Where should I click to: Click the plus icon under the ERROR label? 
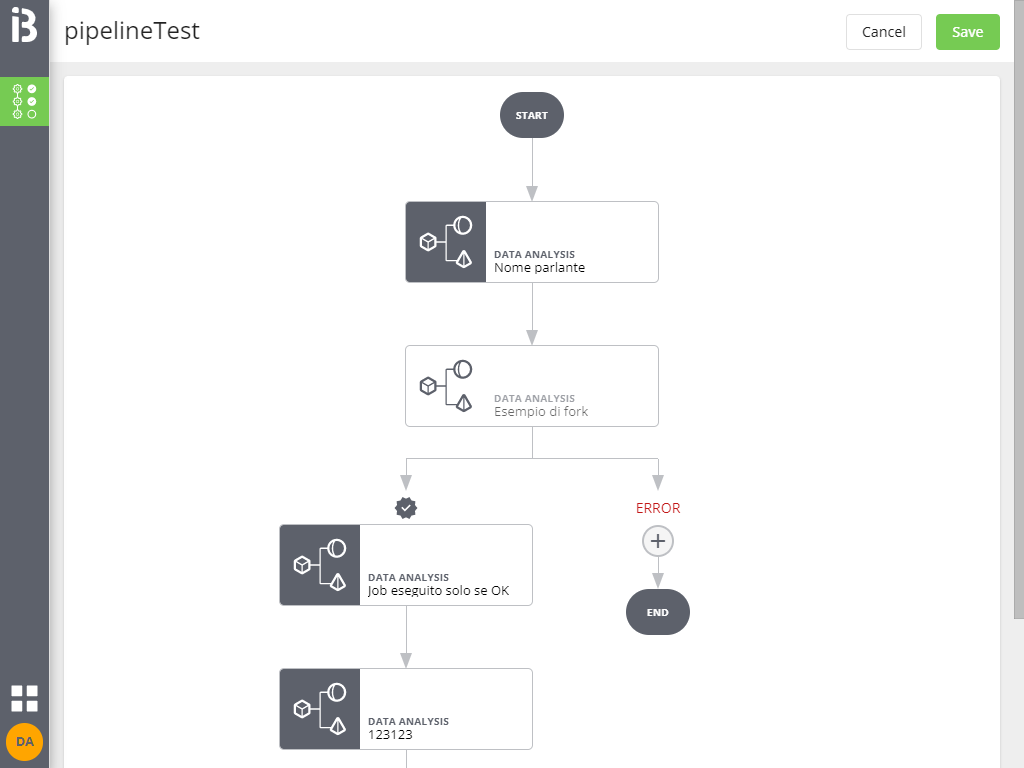[657, 541]
